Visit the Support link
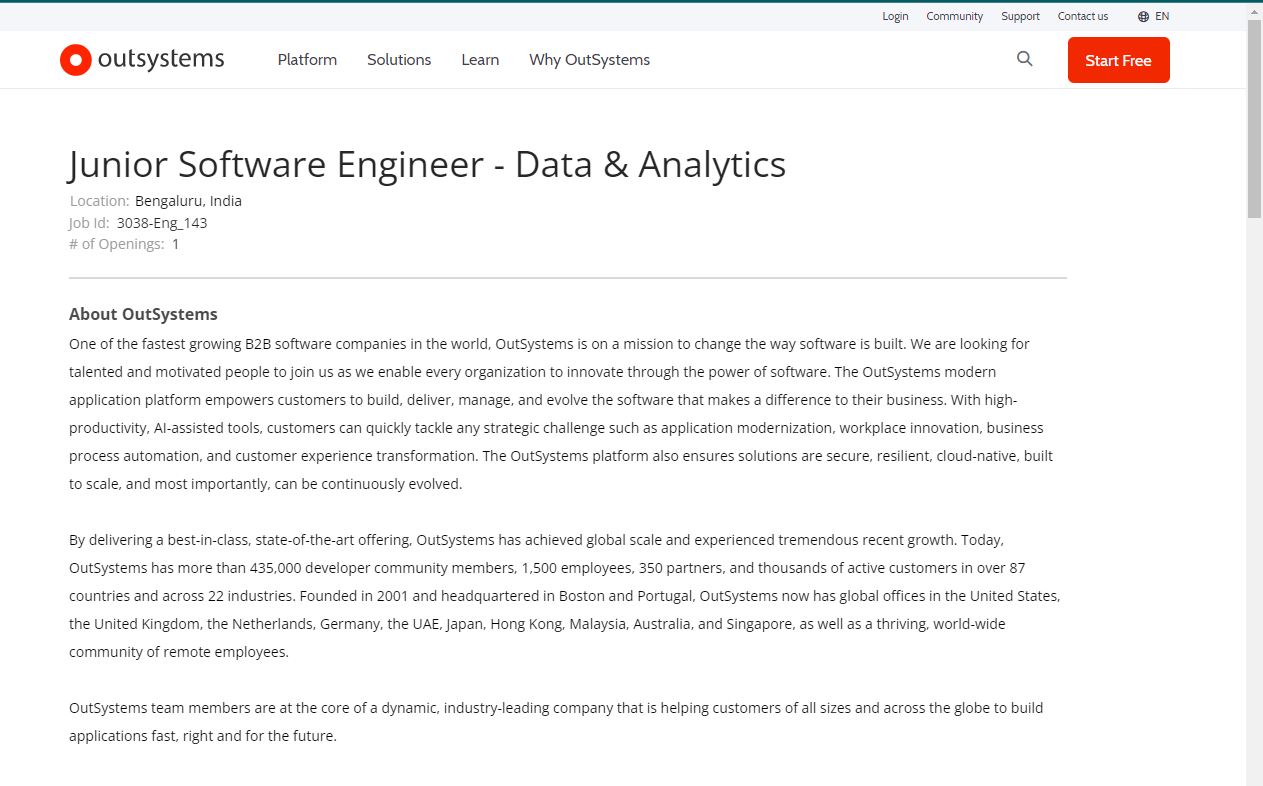The width and height of the screenshot is (1263, 786). pos(1020,16)
